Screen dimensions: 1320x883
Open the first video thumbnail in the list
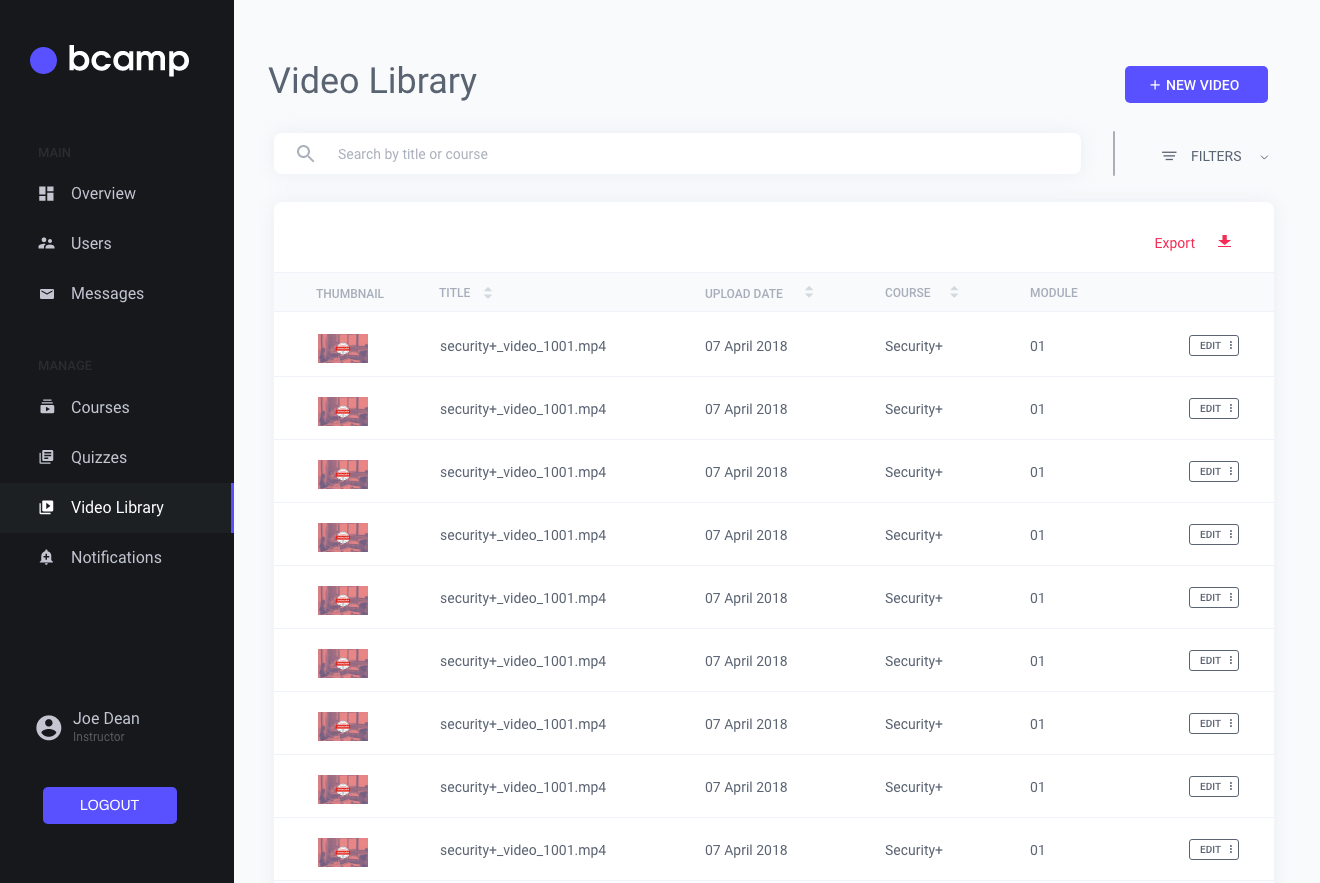tap(342, 348)
